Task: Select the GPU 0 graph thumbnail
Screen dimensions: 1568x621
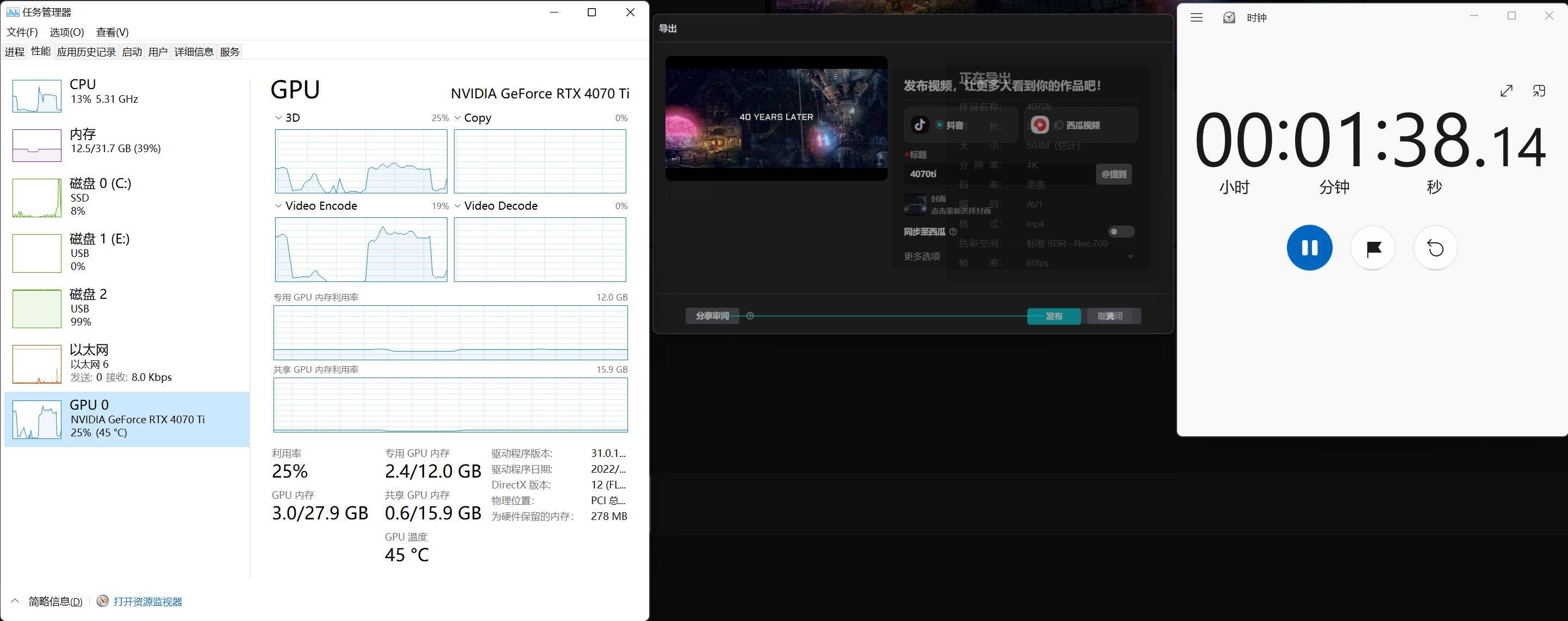Action: (x=37, y=419)
